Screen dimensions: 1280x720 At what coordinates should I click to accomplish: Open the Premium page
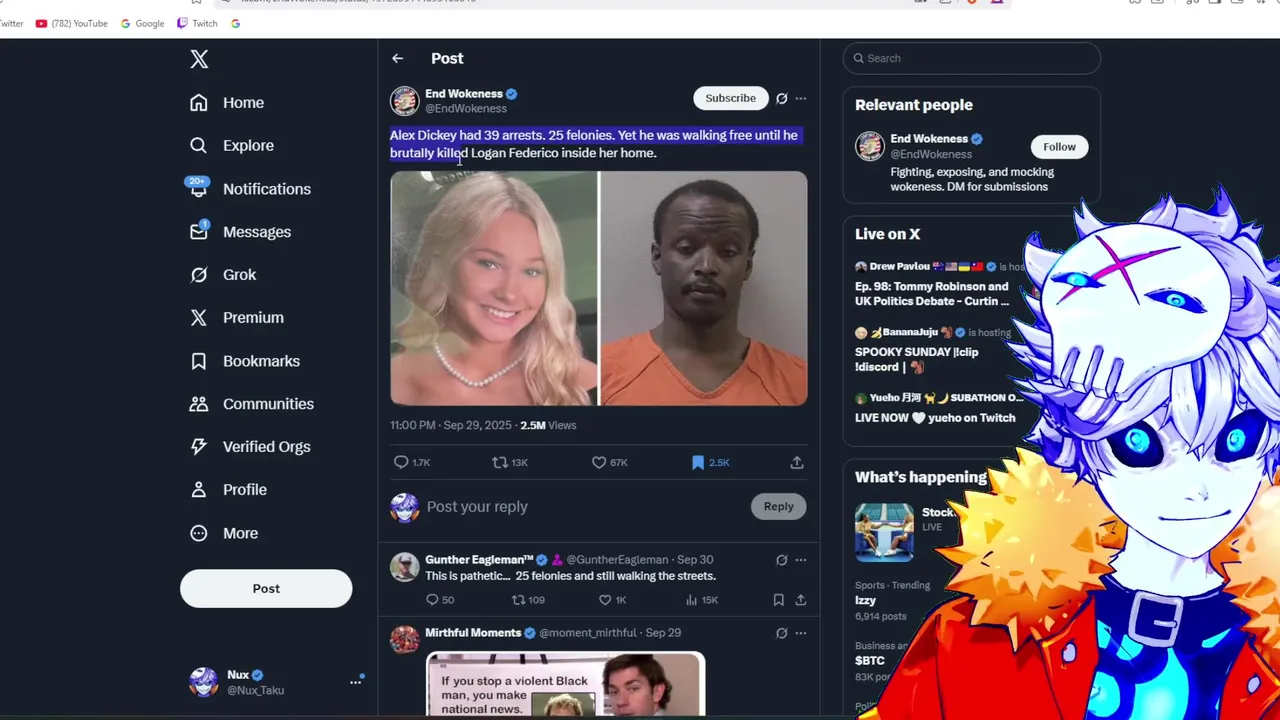253,318
